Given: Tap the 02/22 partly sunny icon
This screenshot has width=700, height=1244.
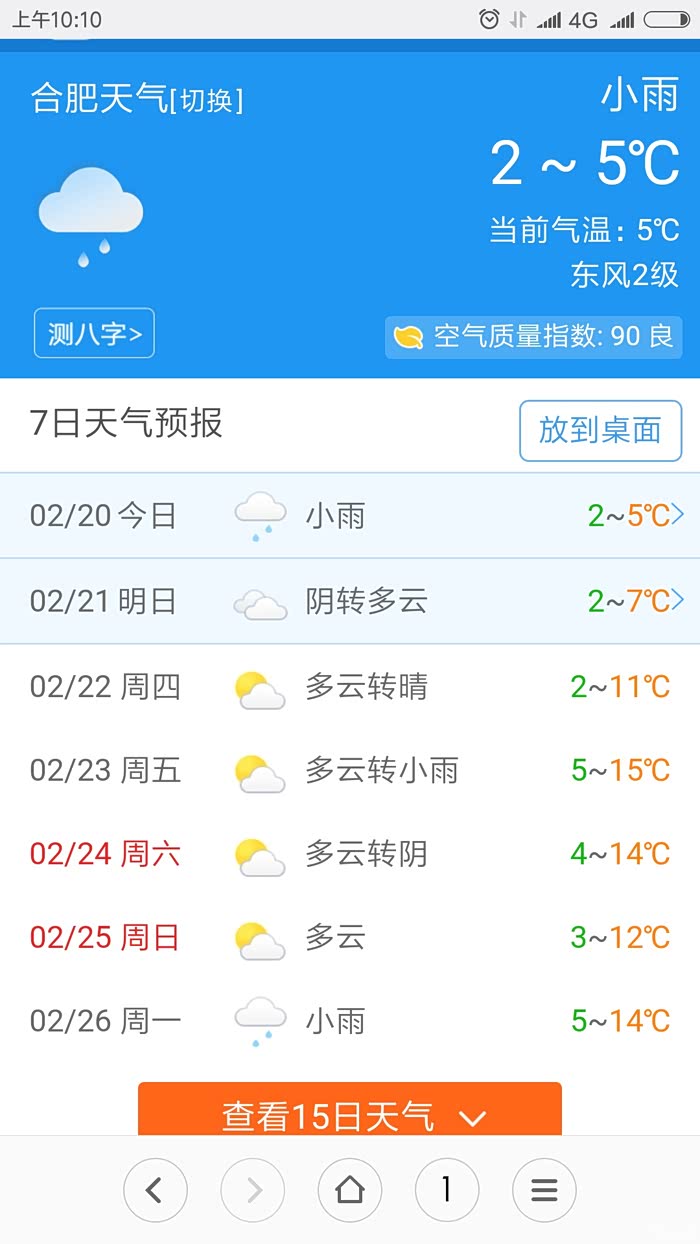Looking at the screenshot, I should coord(260,690).
